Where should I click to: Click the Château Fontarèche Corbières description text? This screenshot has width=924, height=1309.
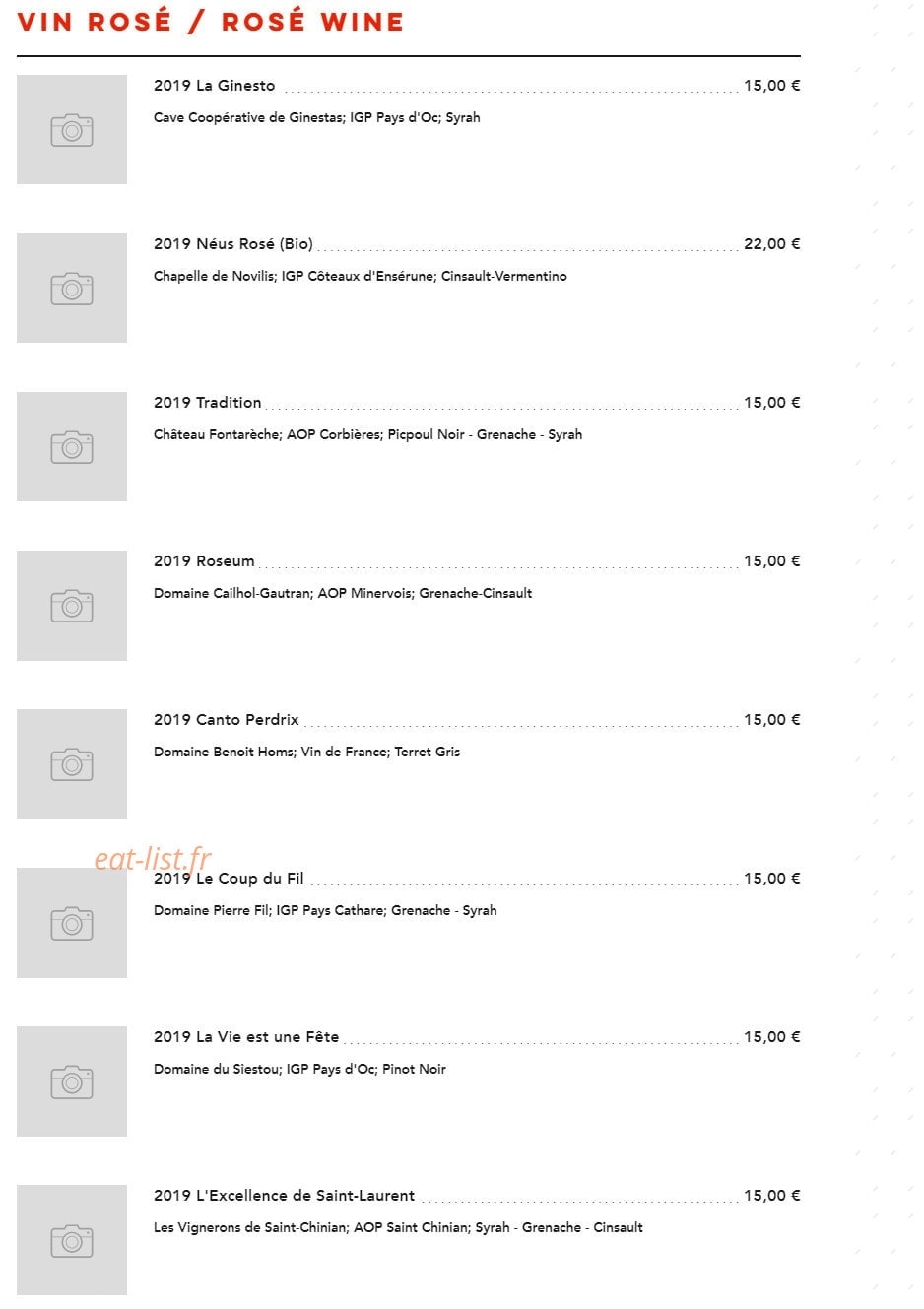tap(368, 434)
